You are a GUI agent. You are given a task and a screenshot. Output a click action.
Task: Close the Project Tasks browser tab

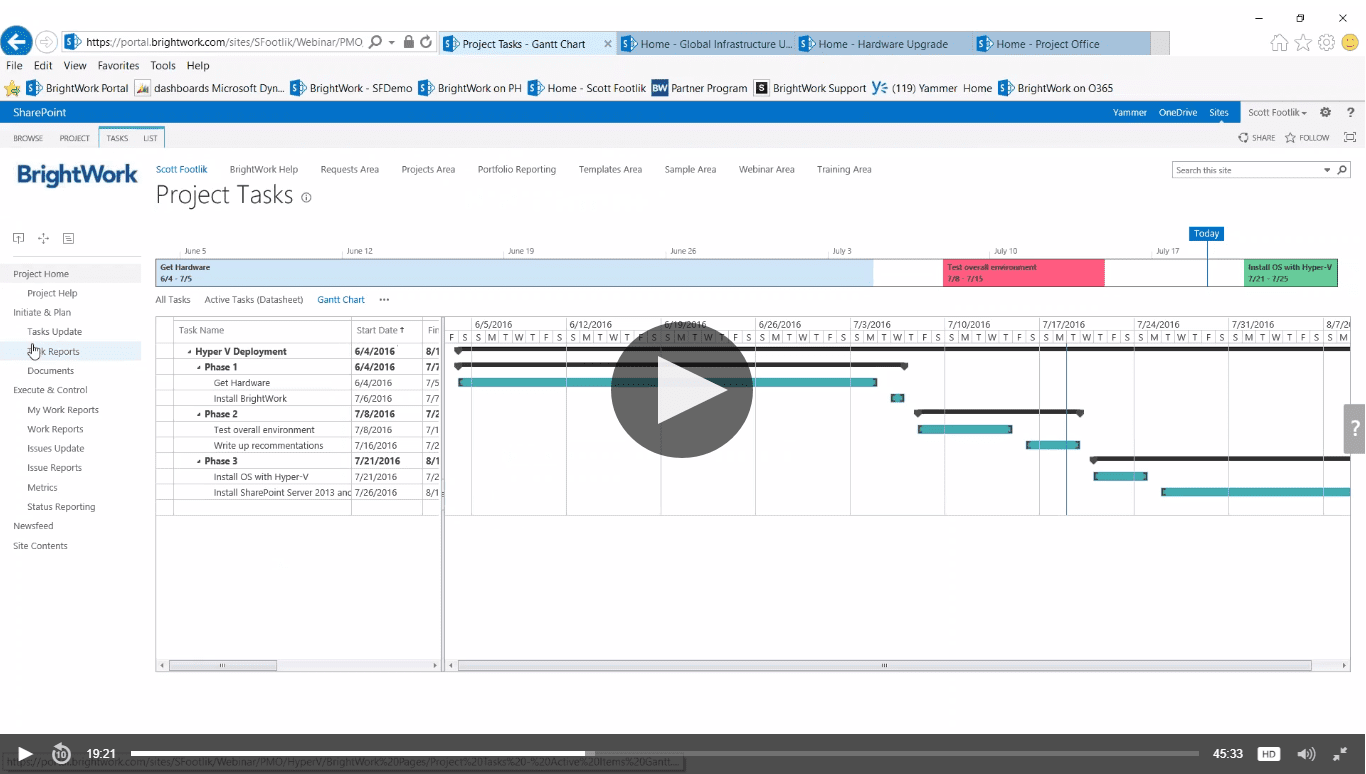pyautogui.click(x=607, y=44)
